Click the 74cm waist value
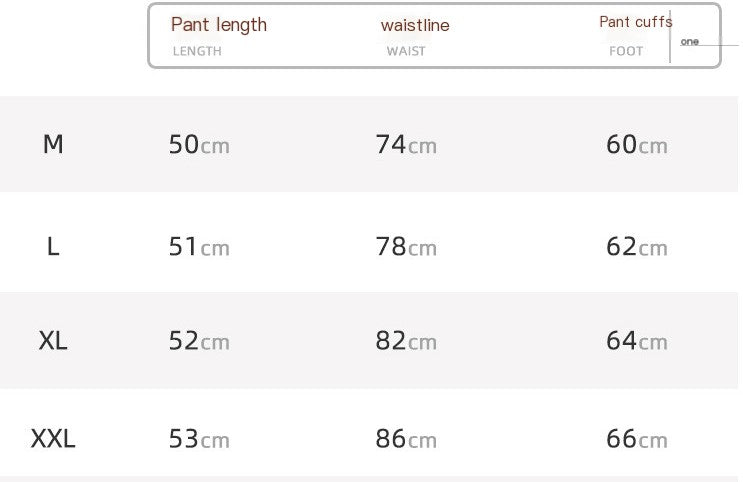The width and height of the screenshot is (743, 482). coord(406,145)
